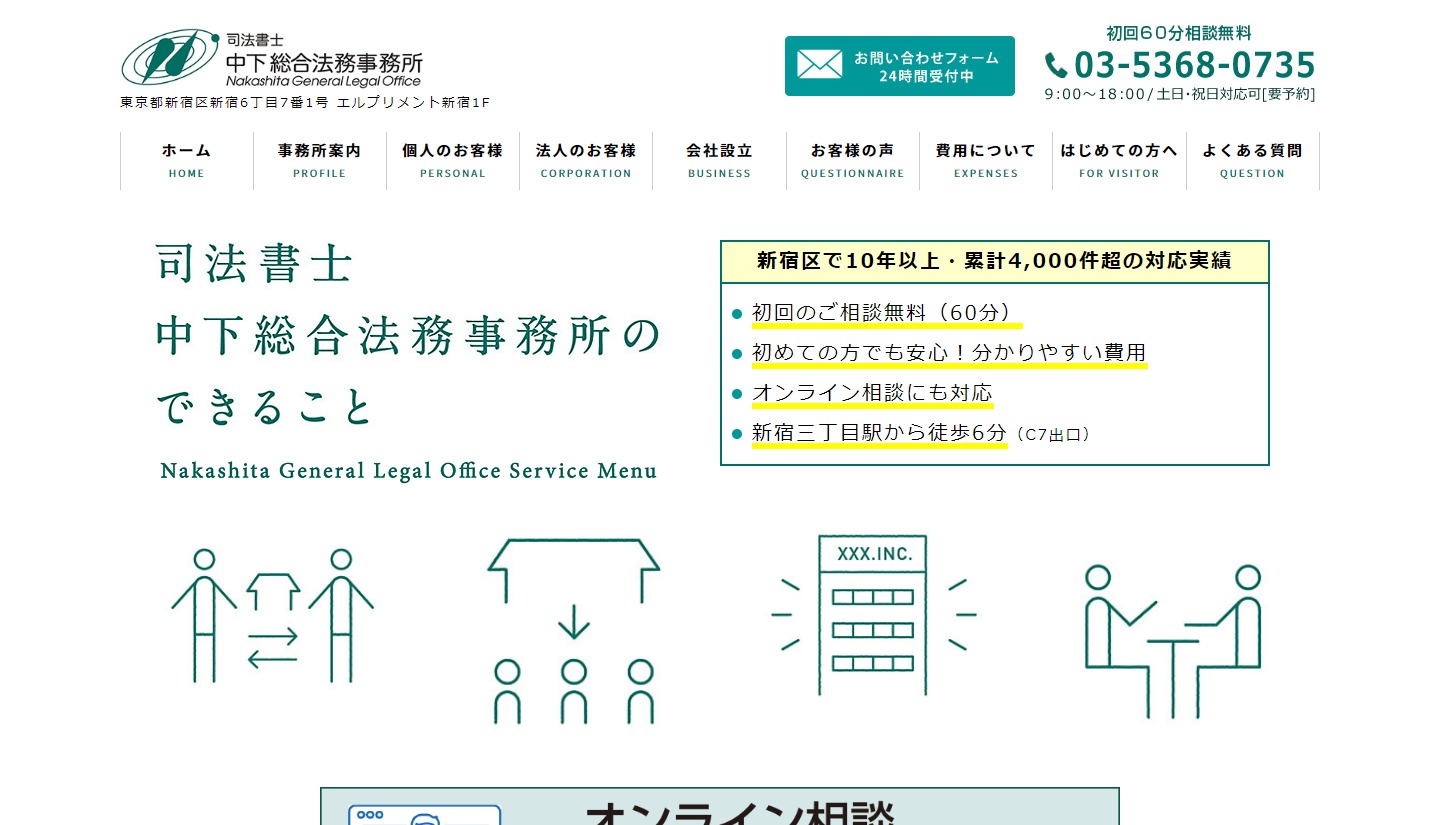Click the phone handset icon
The height and width of the screenshot is (825, 1440).
pyautogui.click(x=1056, y=66)
